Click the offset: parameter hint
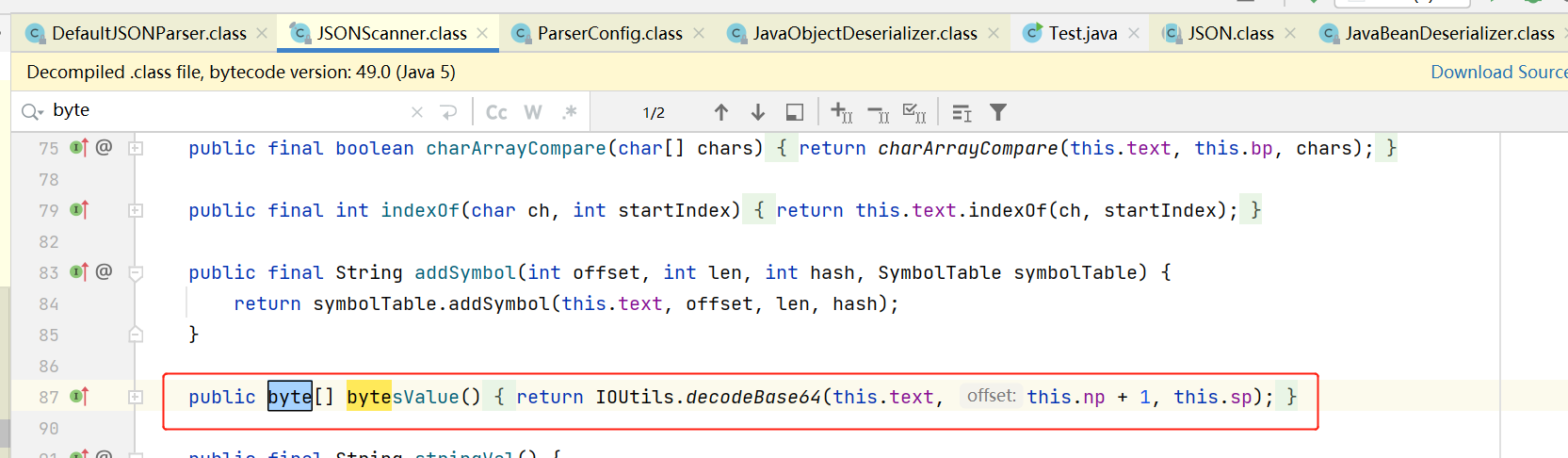Image resolution: width=1568 pixels, height=458 pixels. pyautogui.click(x=992, y=396)
